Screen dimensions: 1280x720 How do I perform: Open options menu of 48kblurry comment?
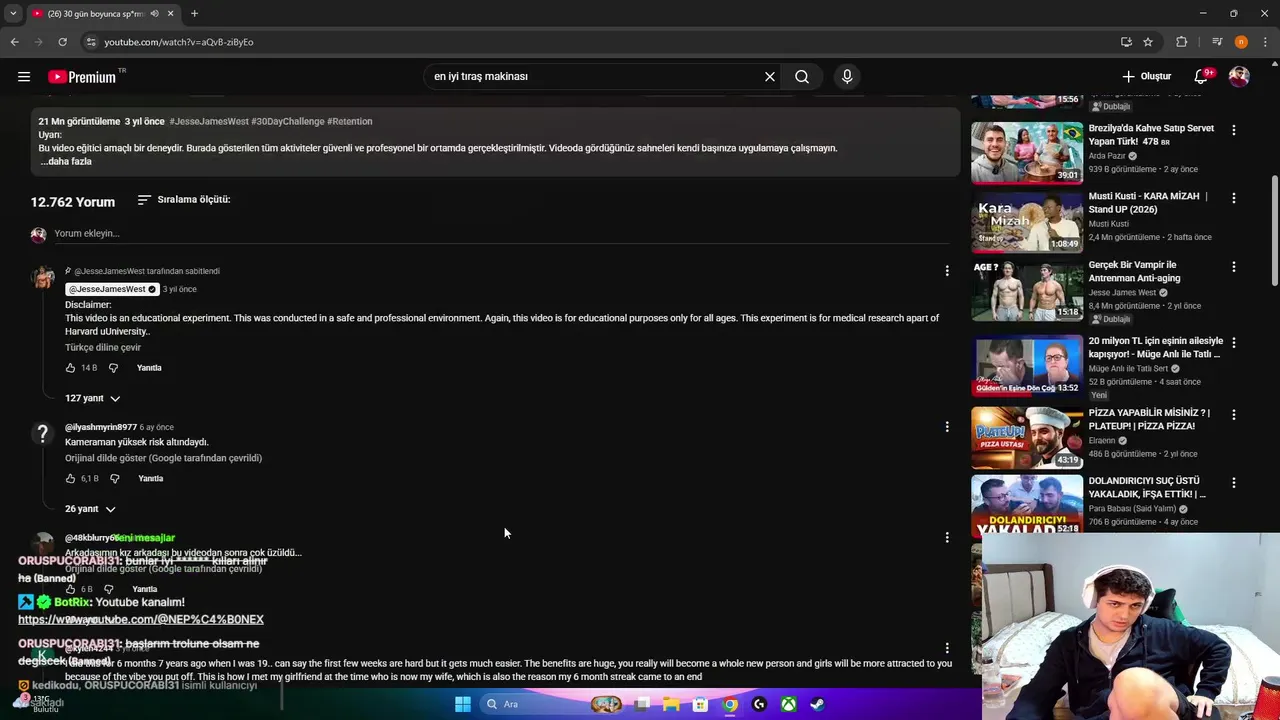pyautogui.click(x=947, y=537)
